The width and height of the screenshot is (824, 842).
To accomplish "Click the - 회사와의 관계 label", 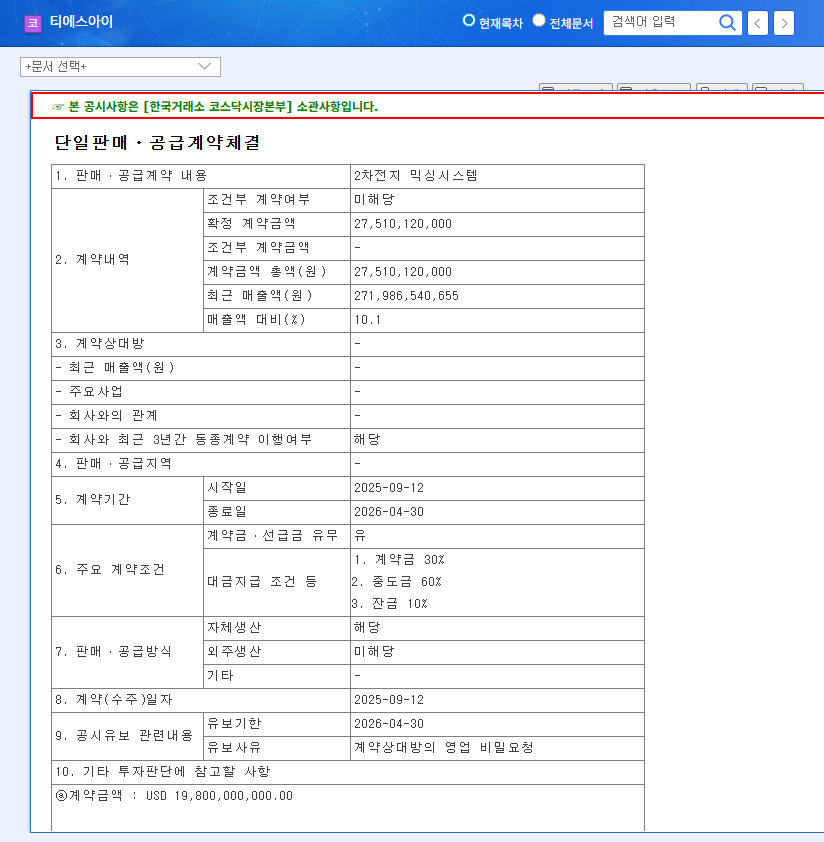I will pos(106,416).
